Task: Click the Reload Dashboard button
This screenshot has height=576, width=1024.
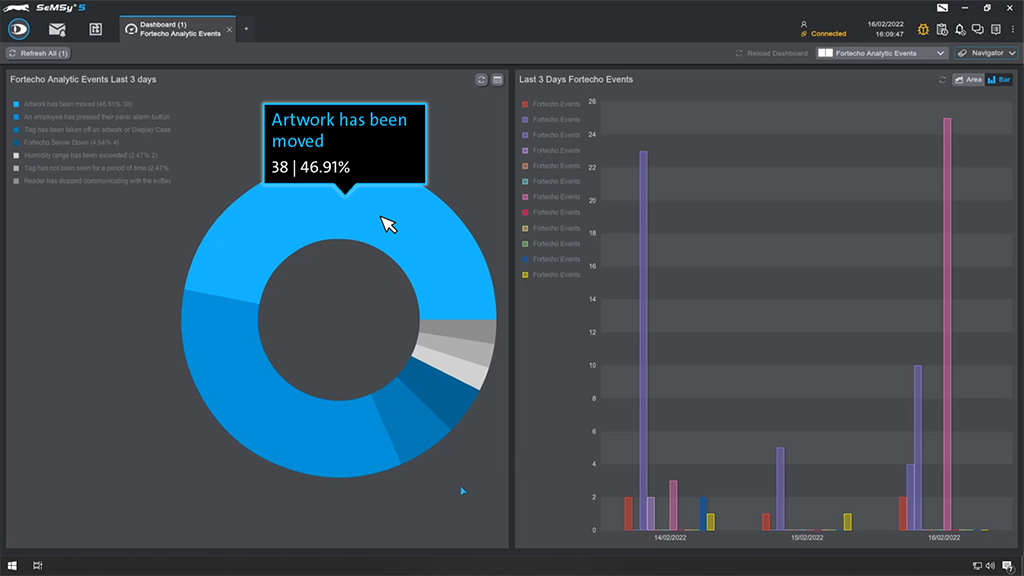Action: [x=770, y=53]
